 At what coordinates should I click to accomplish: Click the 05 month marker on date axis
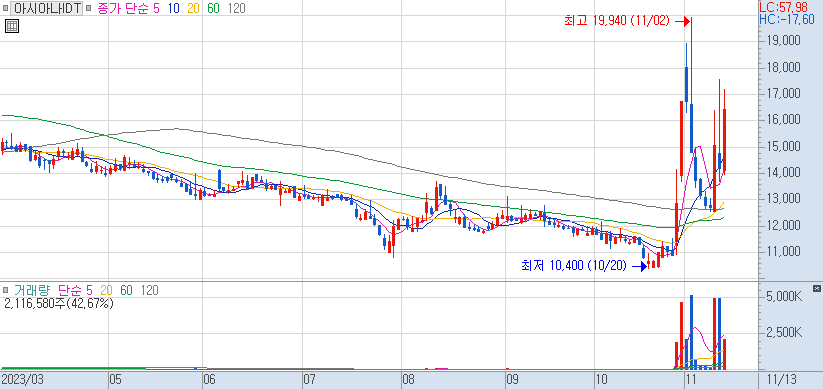115,380
